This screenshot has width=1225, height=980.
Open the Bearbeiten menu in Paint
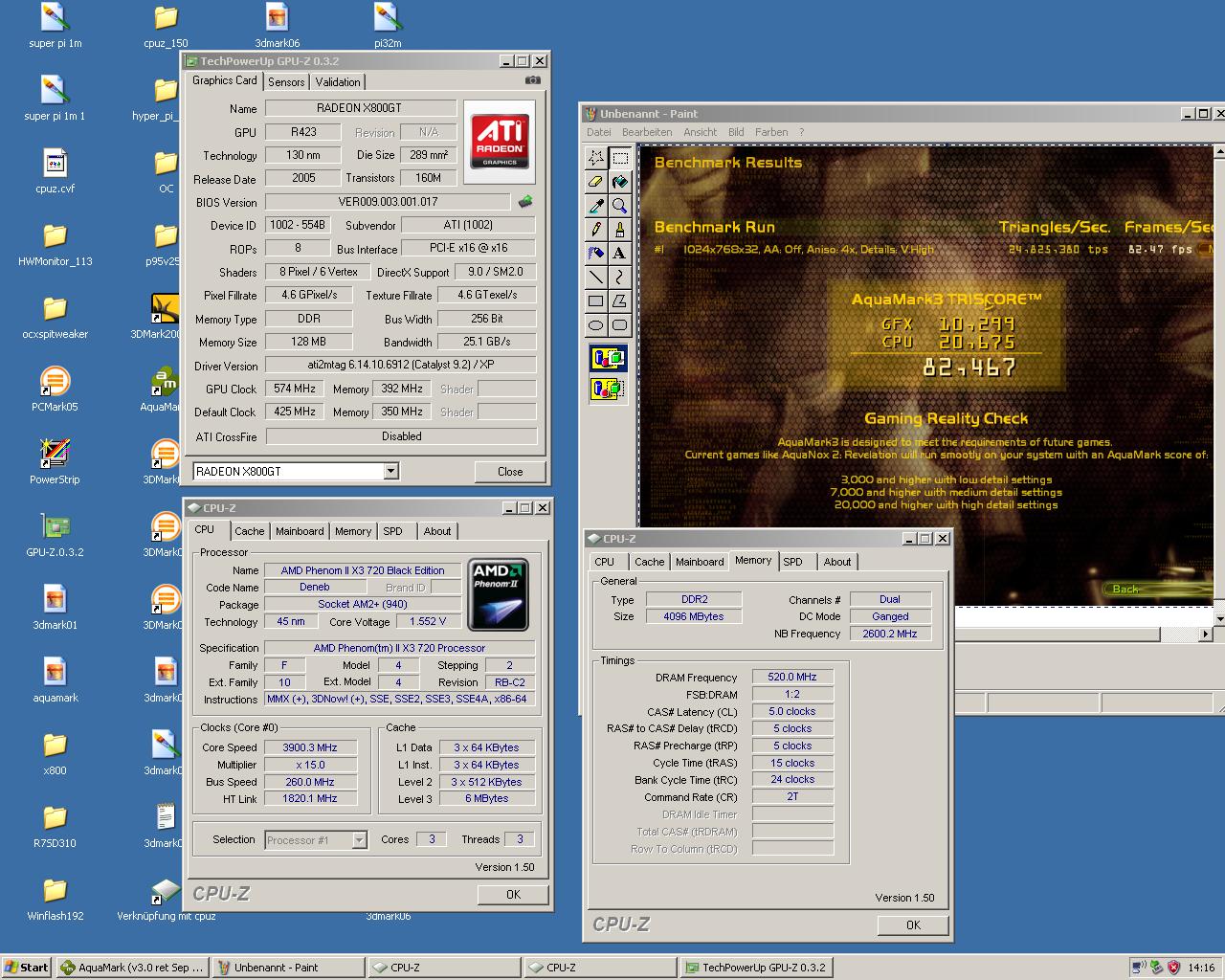[x=647, y=132]
